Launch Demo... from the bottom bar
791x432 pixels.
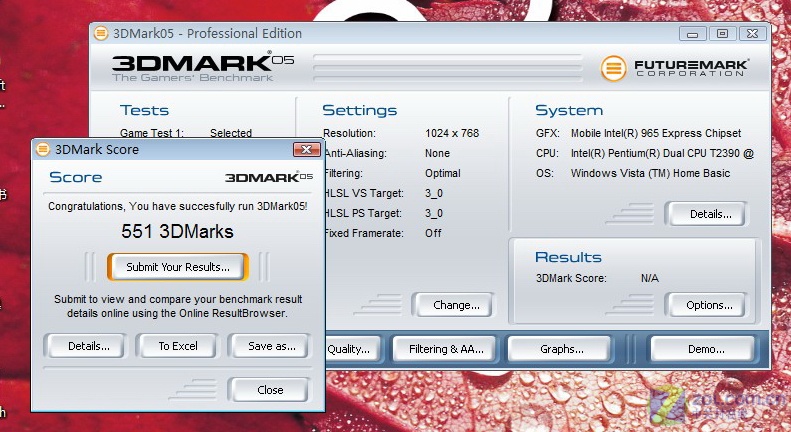[703, 349]
